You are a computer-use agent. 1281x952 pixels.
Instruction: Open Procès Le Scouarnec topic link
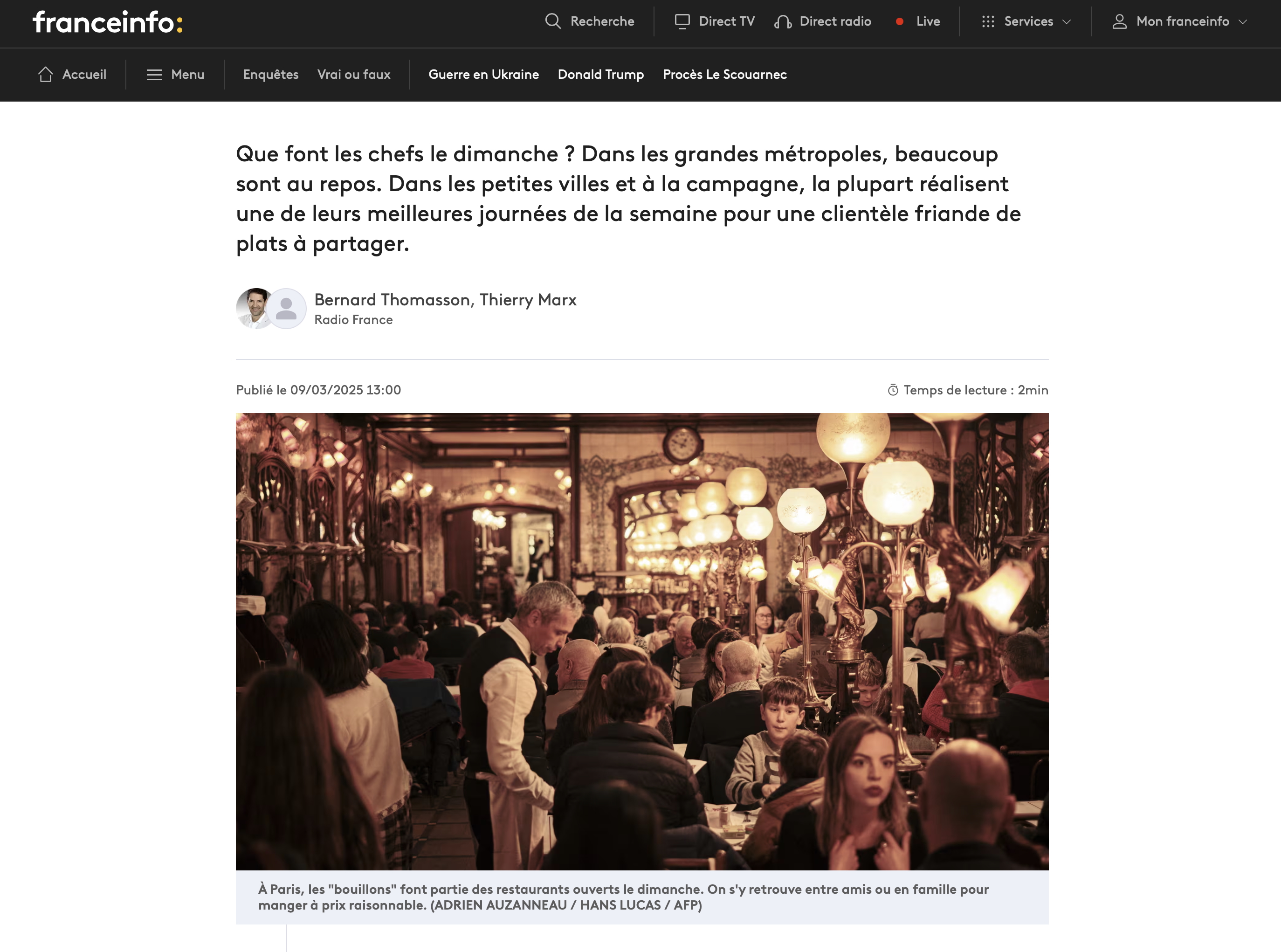pos(724,74)
